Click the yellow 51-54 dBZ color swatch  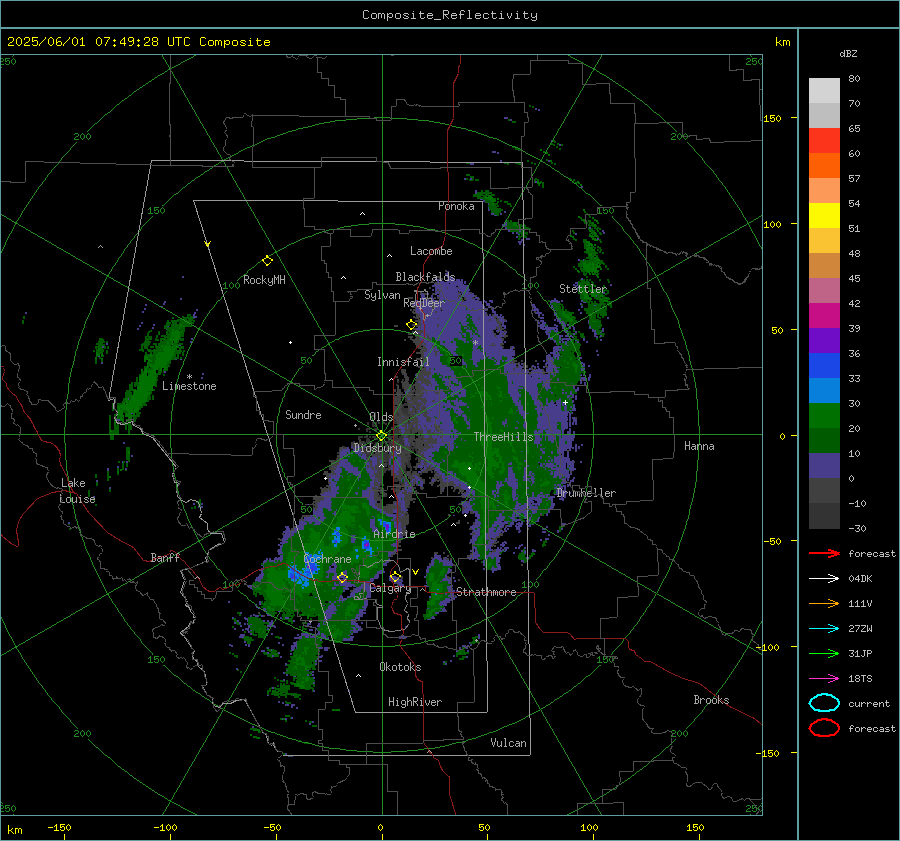coord(824,216)
